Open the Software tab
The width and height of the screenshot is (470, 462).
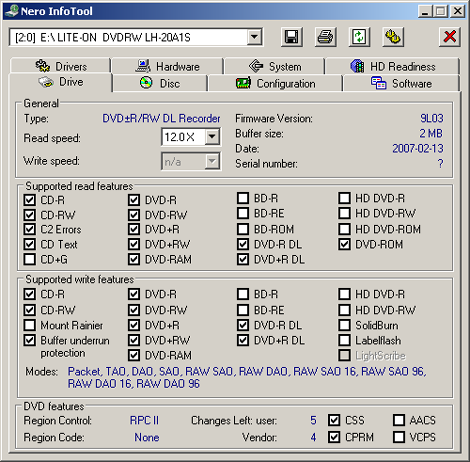[401, 83]
